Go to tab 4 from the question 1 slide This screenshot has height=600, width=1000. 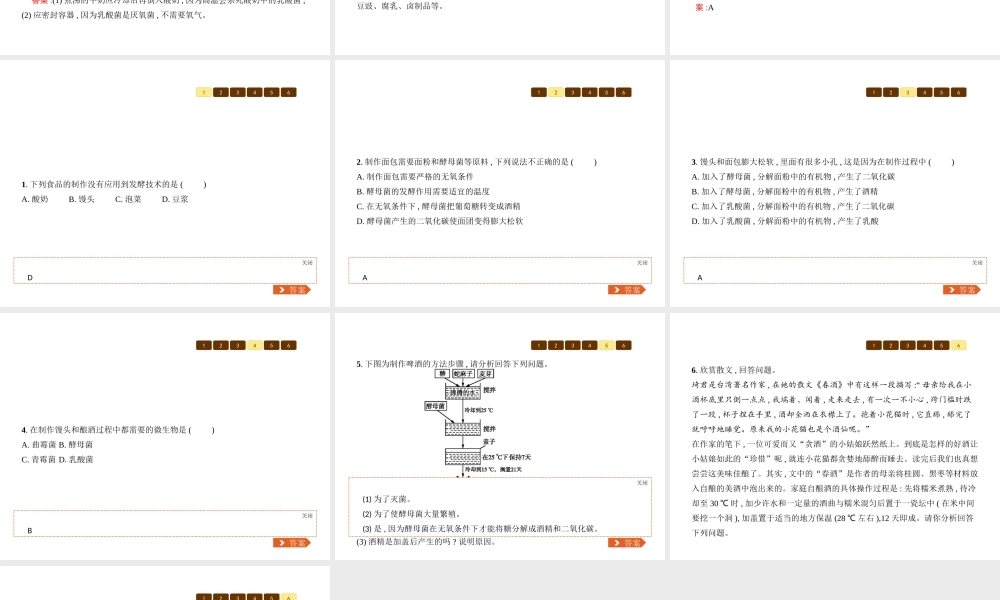(x=254, y=92)
